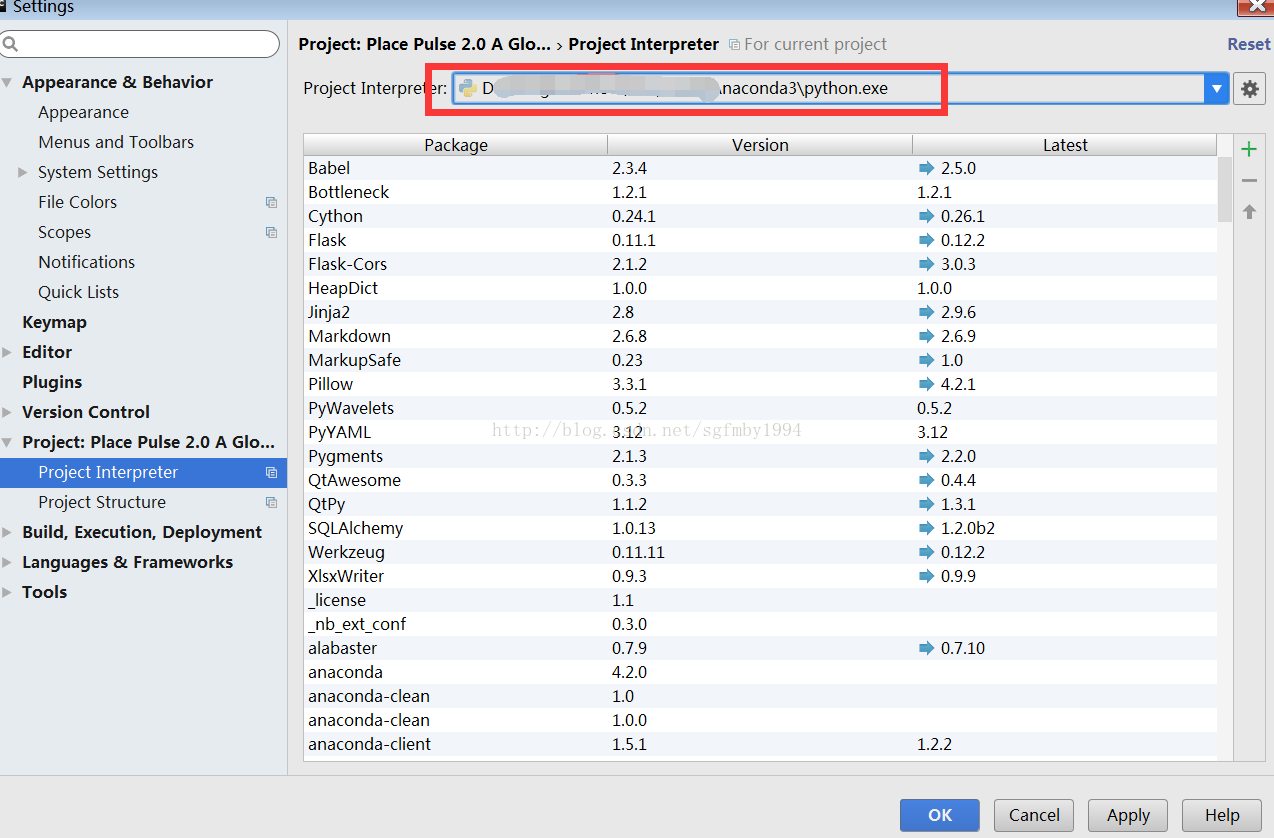Collapse the Appearance & Behavior section
This screenshot has width=1274, height=838.
tap(8, 82)
